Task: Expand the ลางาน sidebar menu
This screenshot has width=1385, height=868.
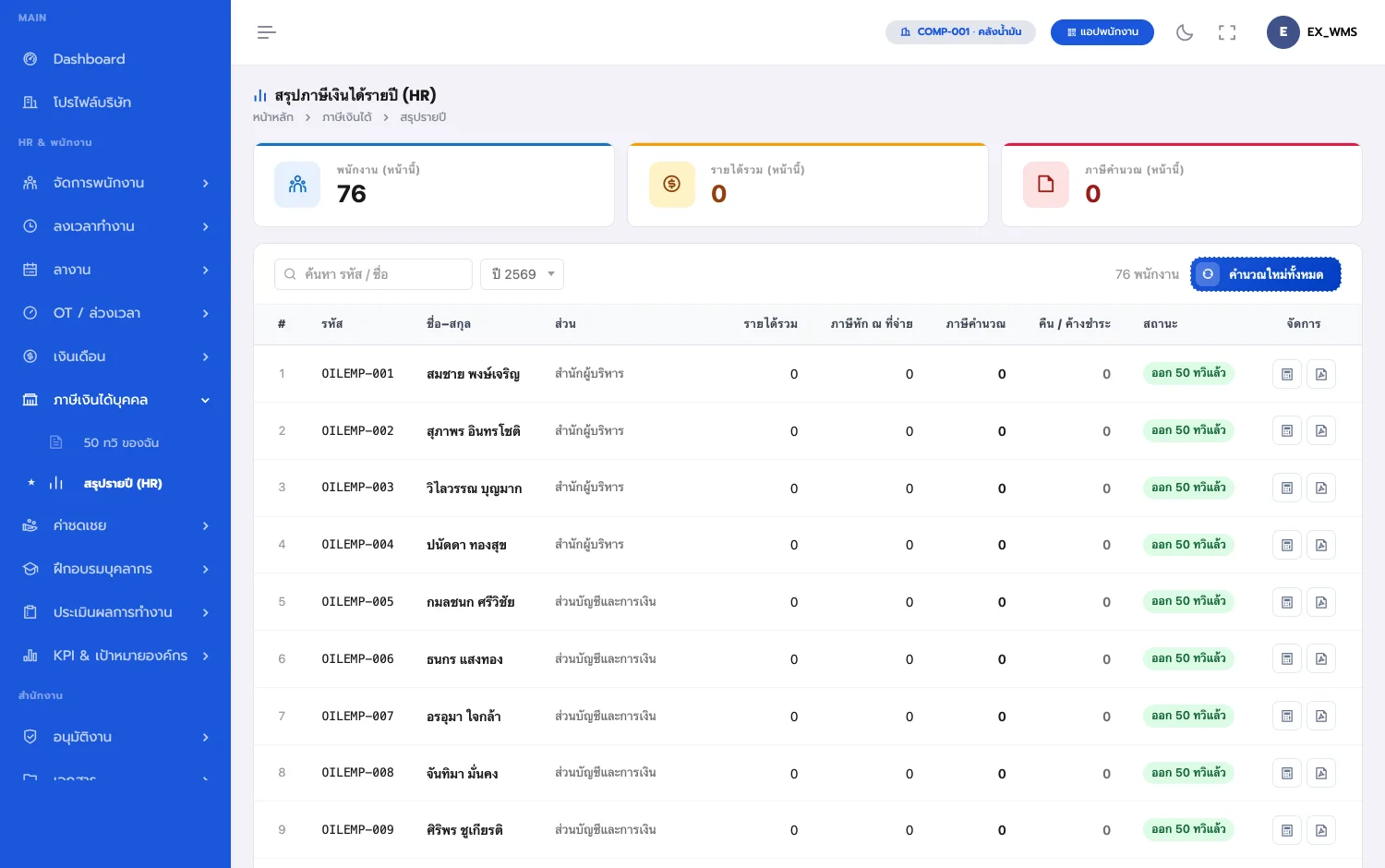Action: point(115,270)
